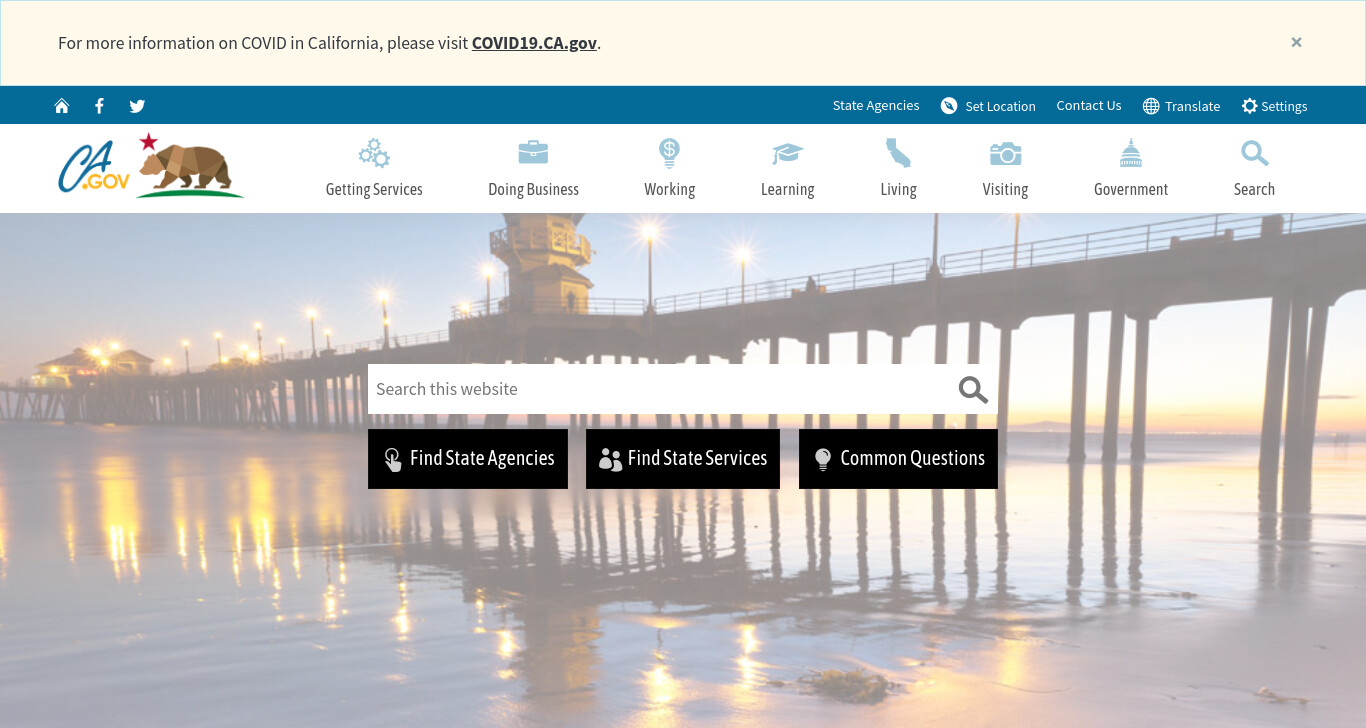The height and width of the screenshot is (728, 1366).
Task: Click the Doing Business briefcase icon
Action: (533, 152)
